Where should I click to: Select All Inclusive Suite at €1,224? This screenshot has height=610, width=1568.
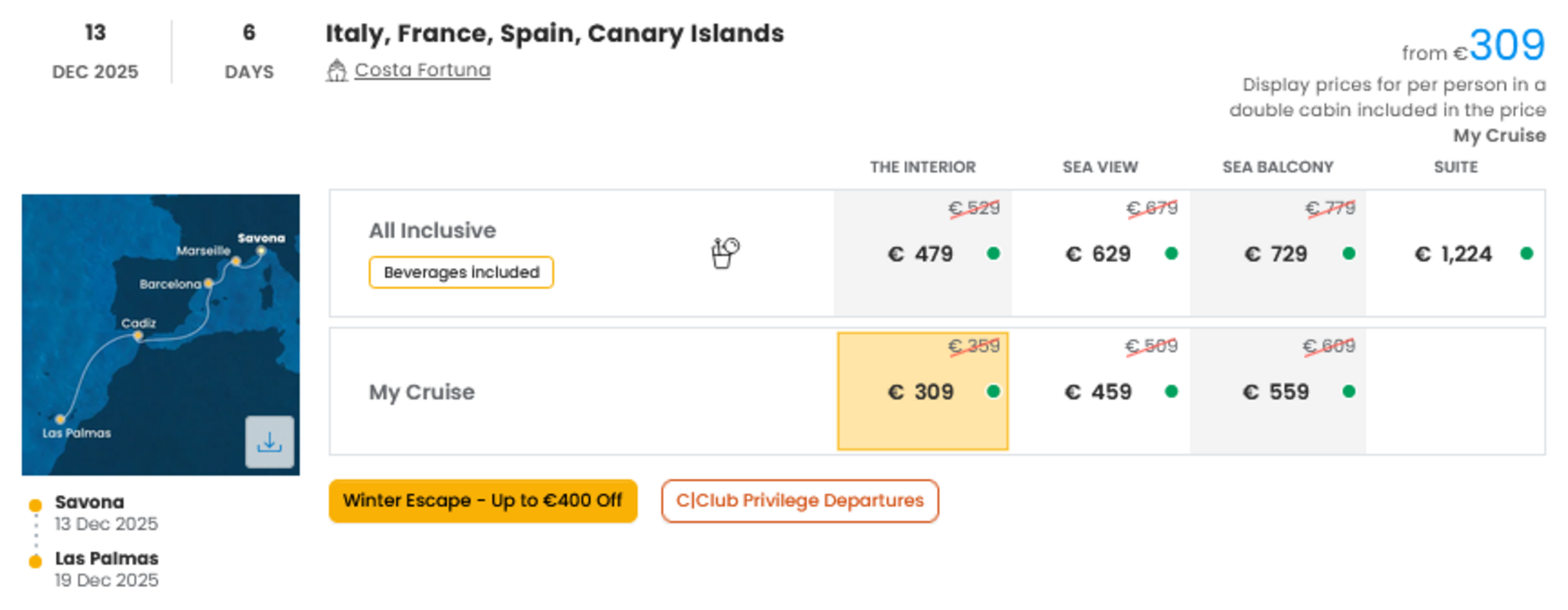1456,253
